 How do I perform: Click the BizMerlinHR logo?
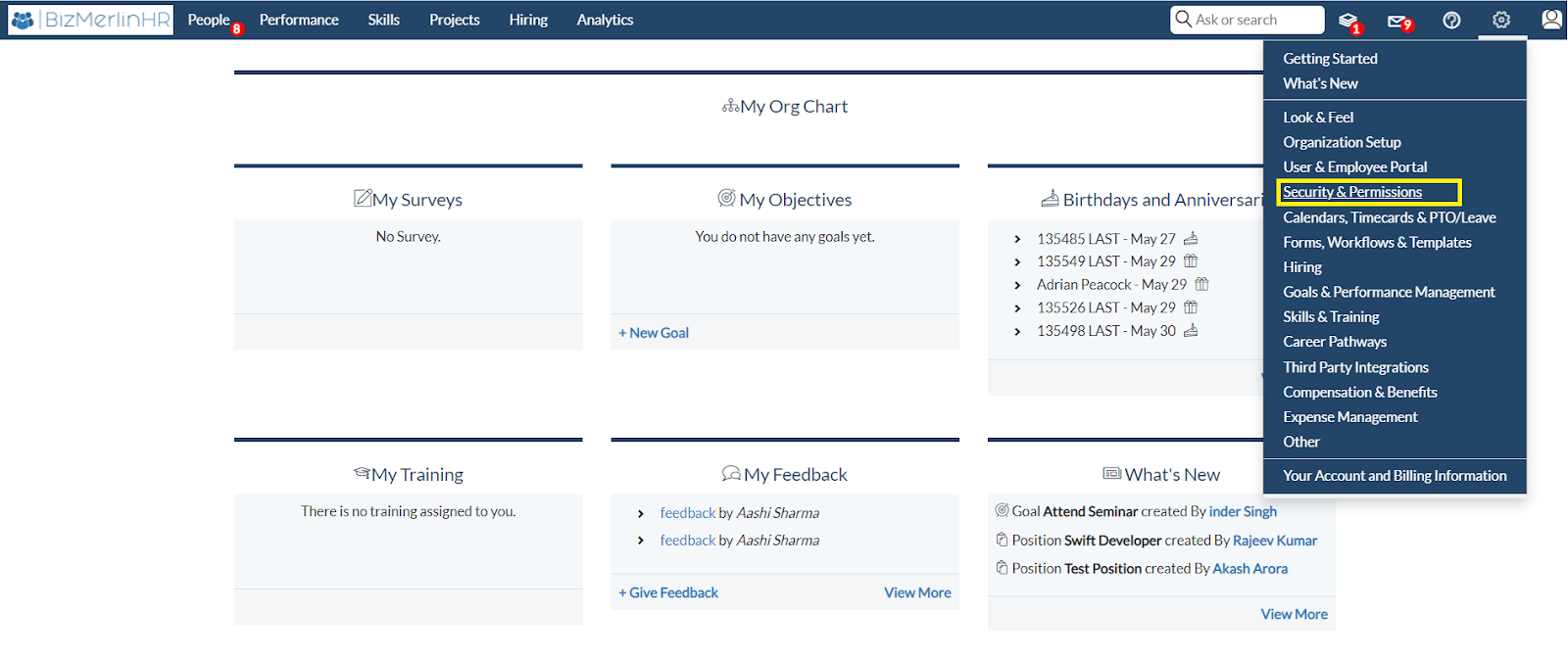click(x=90, y=20)
